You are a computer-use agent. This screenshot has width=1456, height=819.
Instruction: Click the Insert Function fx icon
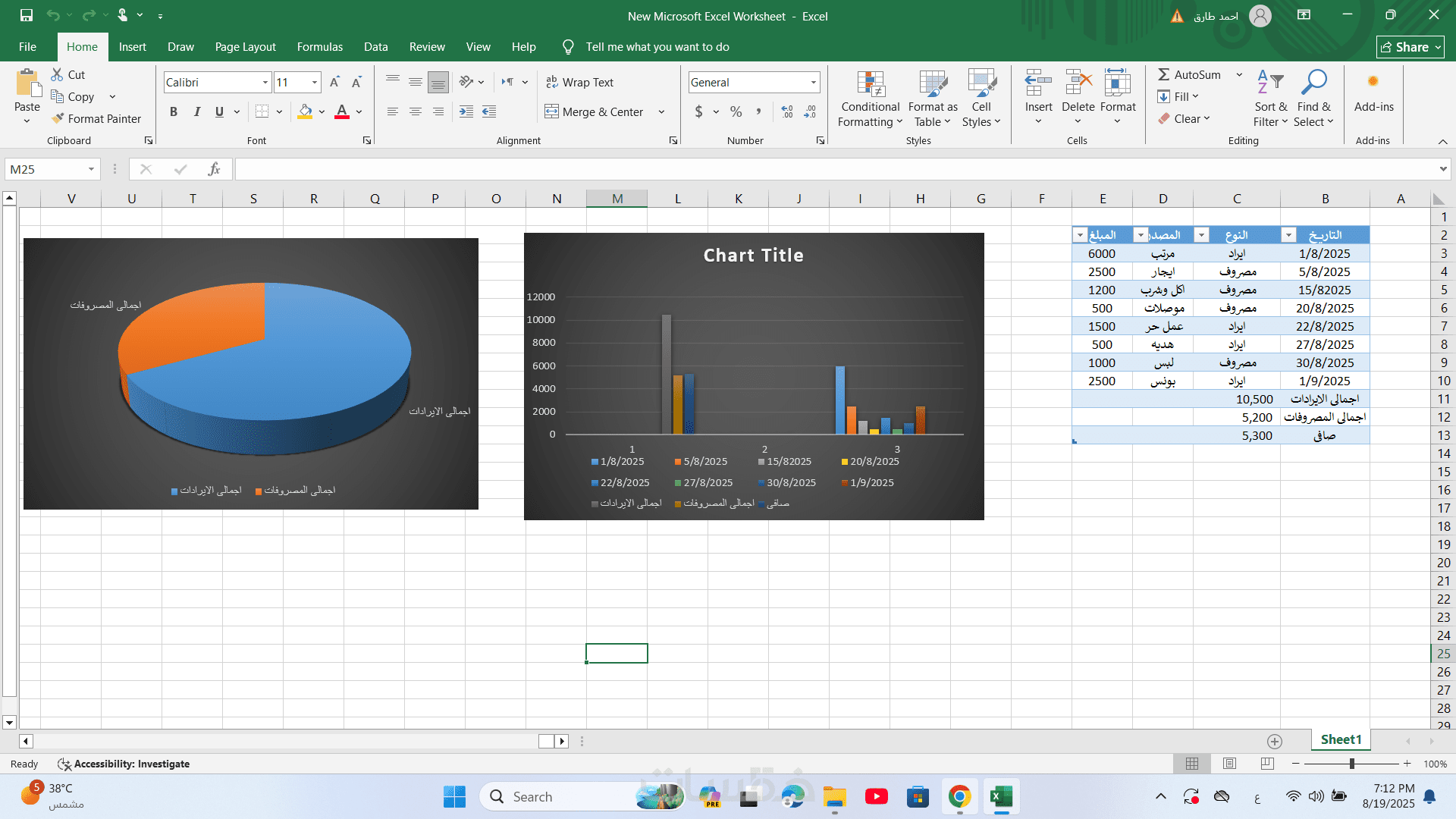(214, 169)
